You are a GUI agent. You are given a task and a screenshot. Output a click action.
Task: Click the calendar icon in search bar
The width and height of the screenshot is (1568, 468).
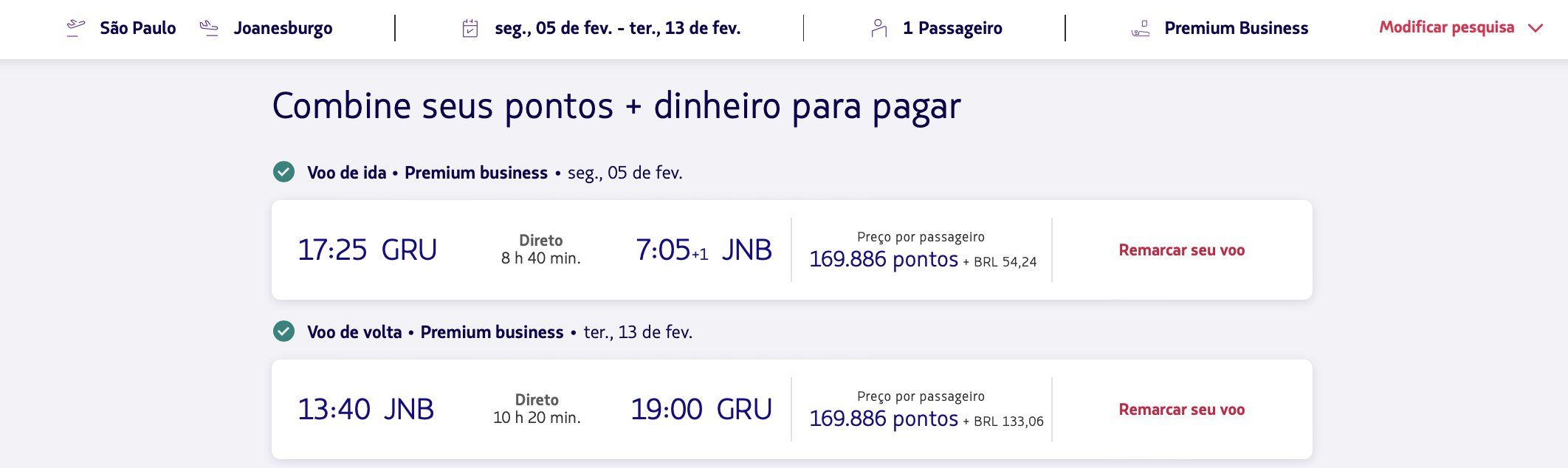[470, 28]
